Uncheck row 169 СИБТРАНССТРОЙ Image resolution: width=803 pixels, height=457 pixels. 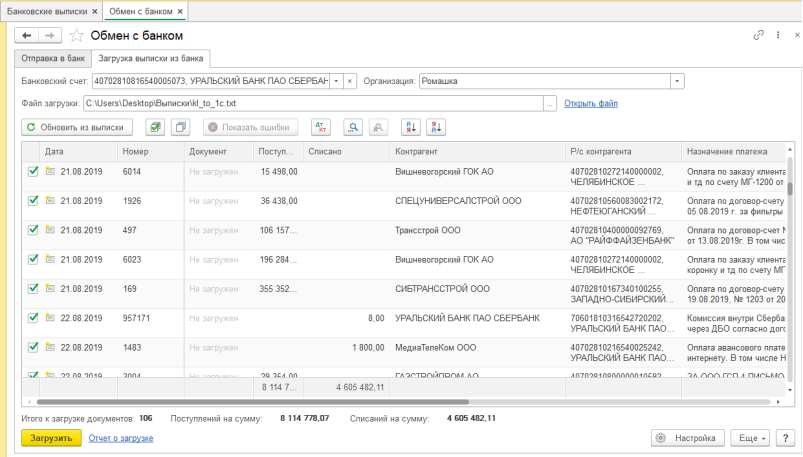[x=33, y=288]
